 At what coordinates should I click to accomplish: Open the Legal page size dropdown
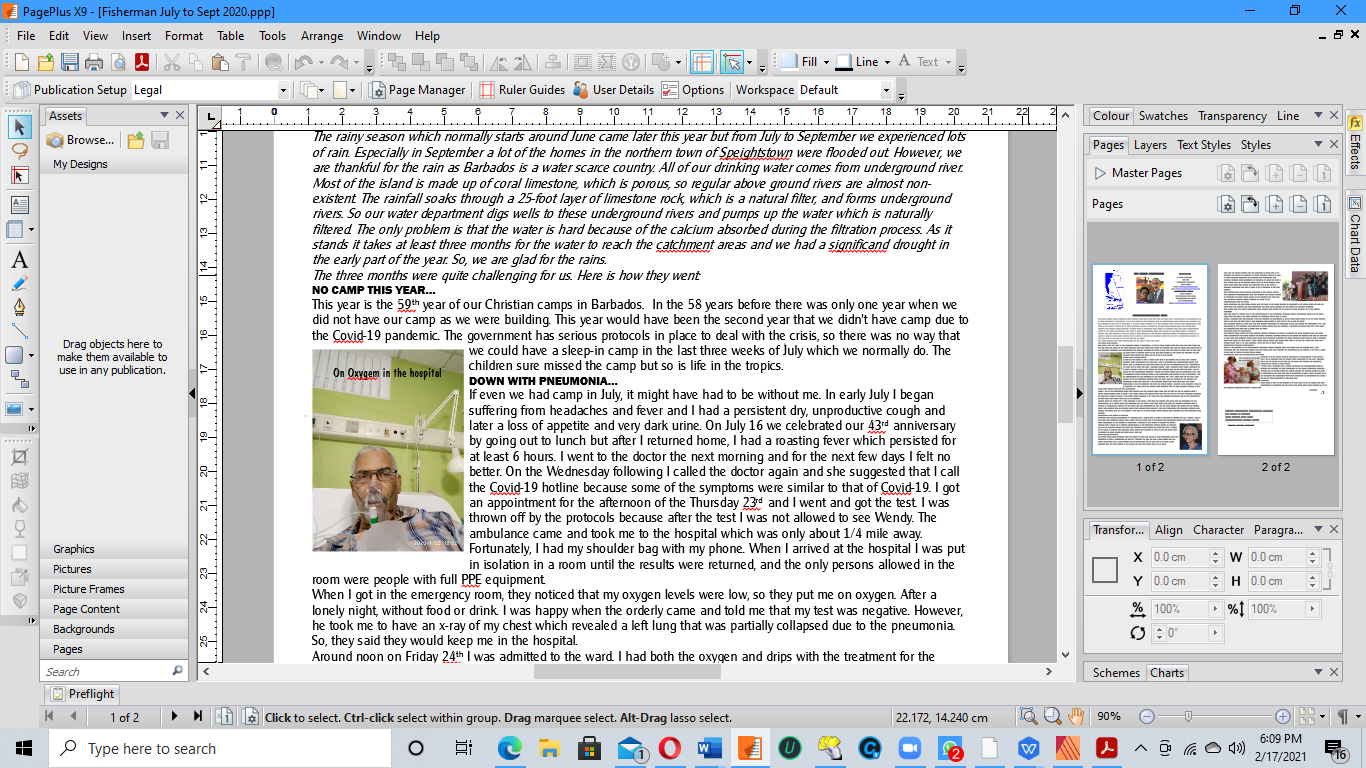tap(284, 89)
